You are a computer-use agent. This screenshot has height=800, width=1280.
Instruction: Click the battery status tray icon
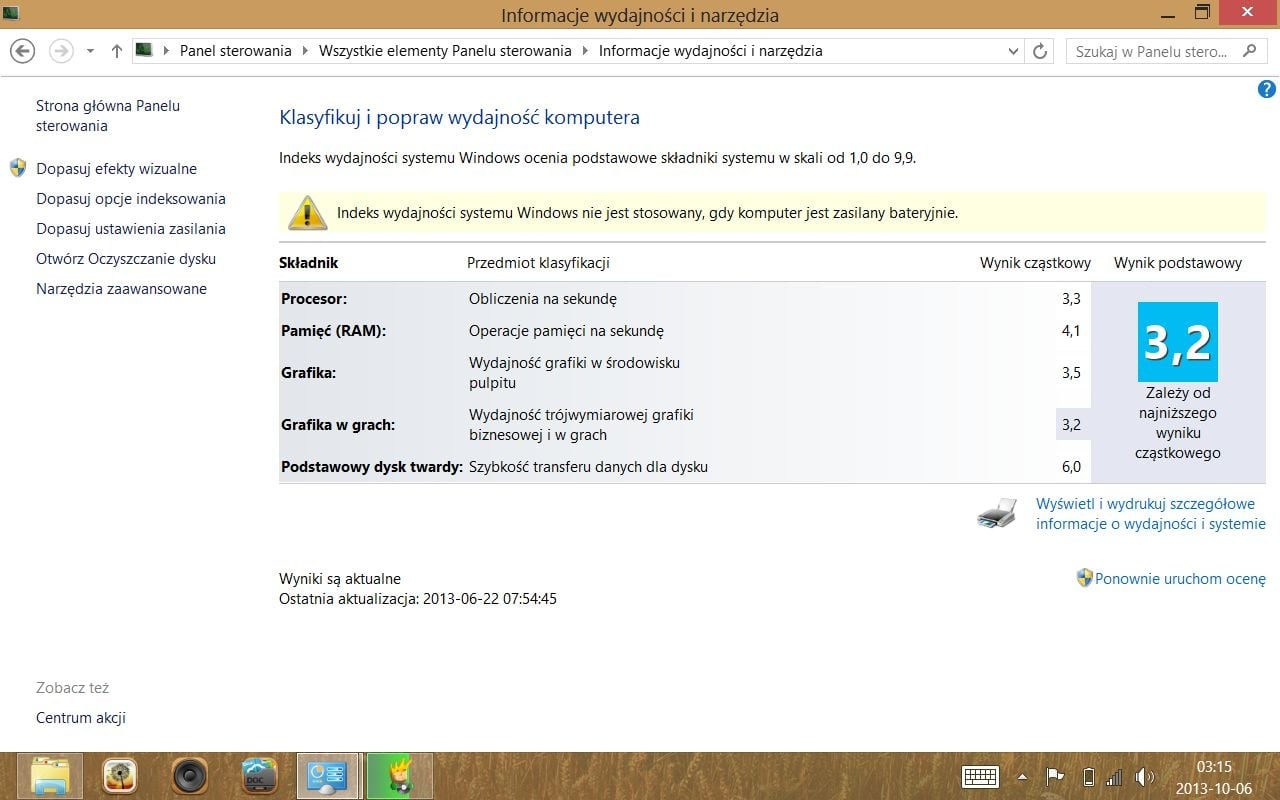pyautogui.click(x=1088, y=777)
